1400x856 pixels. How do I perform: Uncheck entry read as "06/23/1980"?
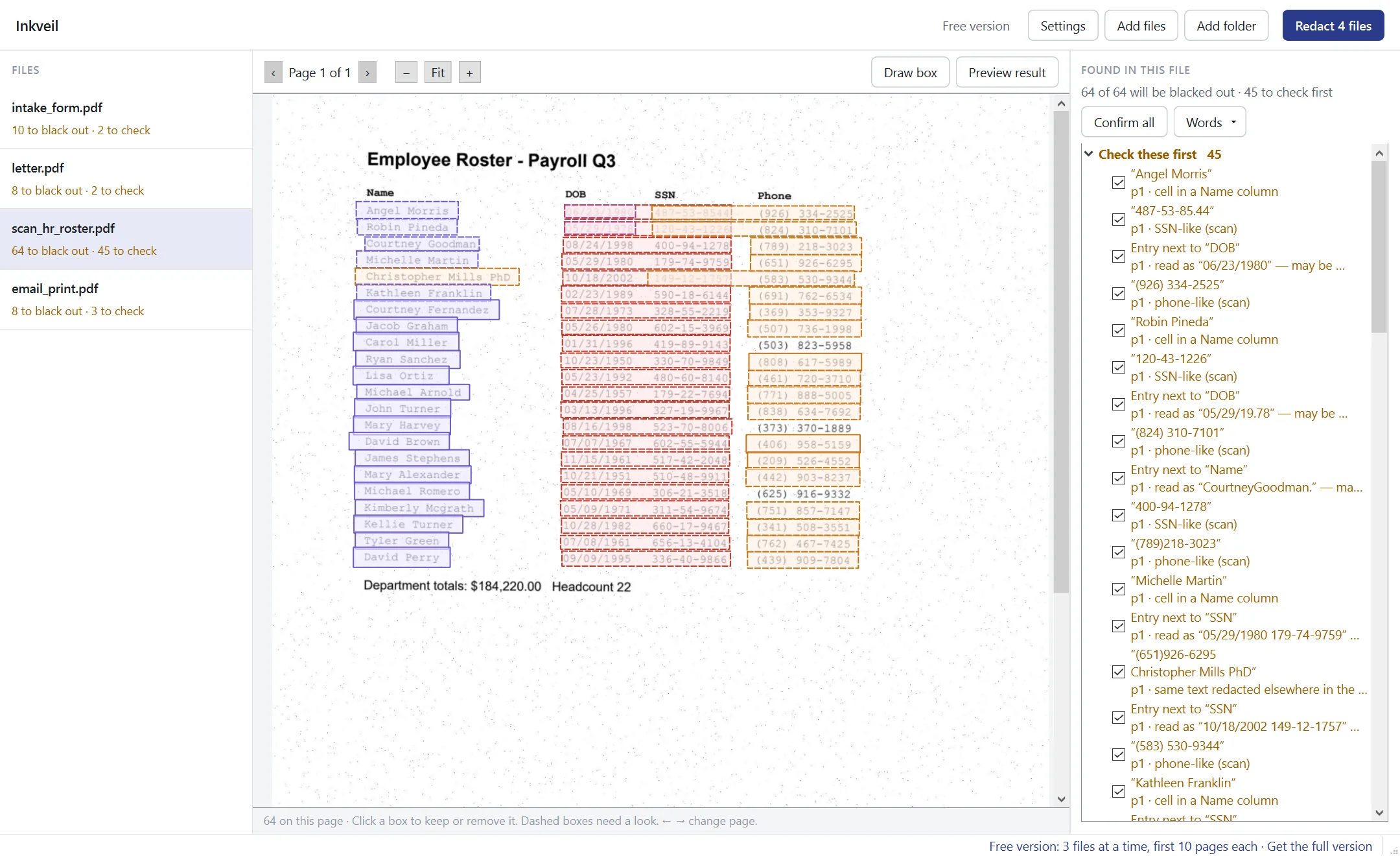tap(1118, 257)
